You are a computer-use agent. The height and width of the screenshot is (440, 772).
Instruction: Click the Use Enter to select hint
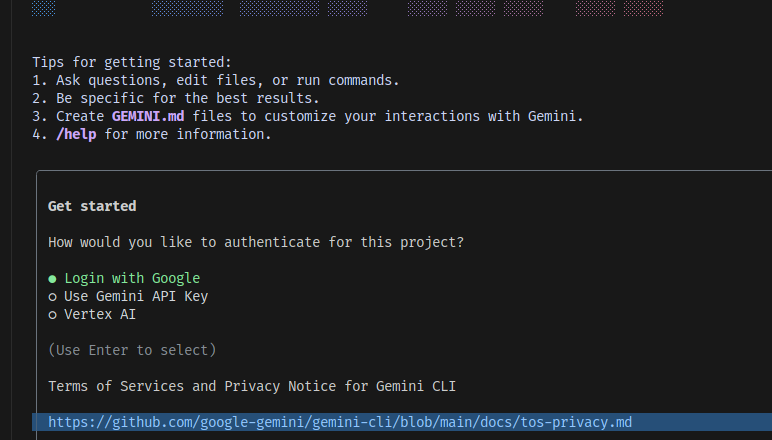(132, 351)
